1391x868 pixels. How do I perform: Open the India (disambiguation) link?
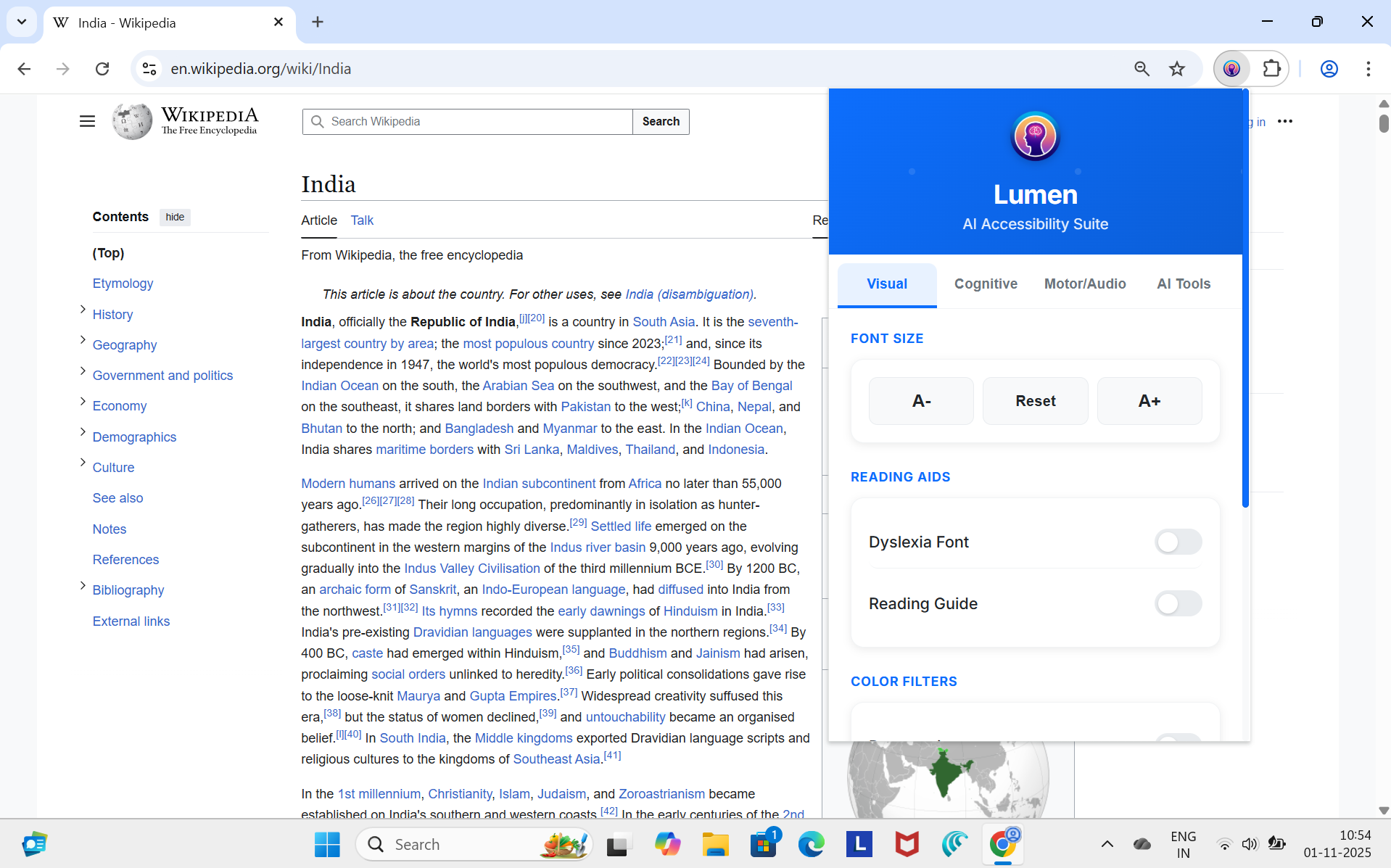689,294
